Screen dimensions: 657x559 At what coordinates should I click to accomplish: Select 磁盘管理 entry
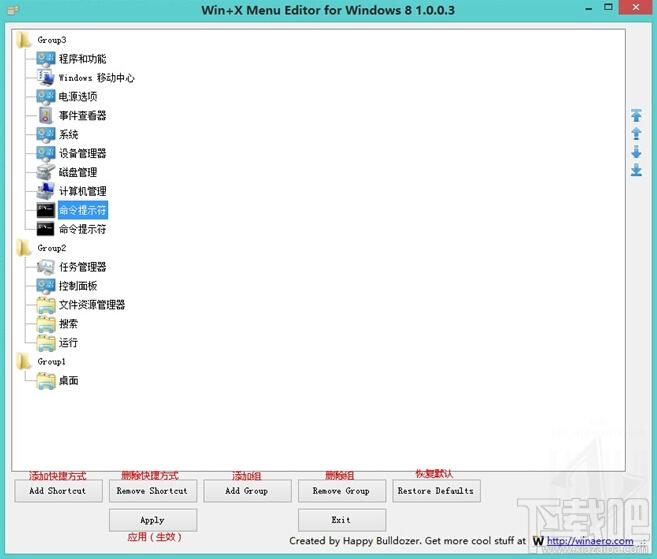tap(78, 172)
